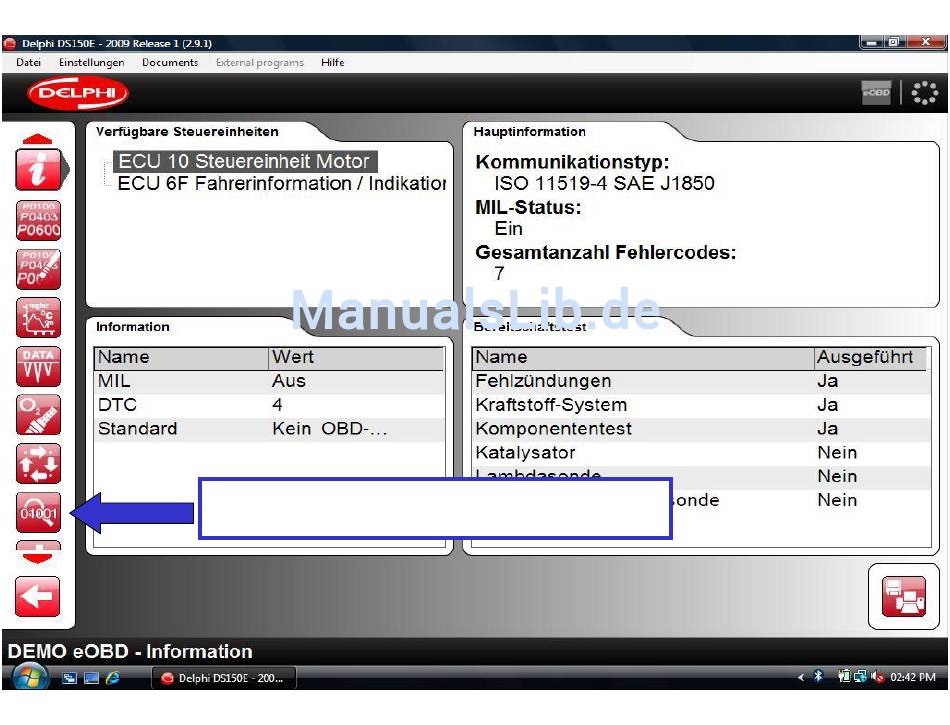Show hidden tray icons arrow
The width and height of the screenshot is (950, 725).
tap(801, 677)
